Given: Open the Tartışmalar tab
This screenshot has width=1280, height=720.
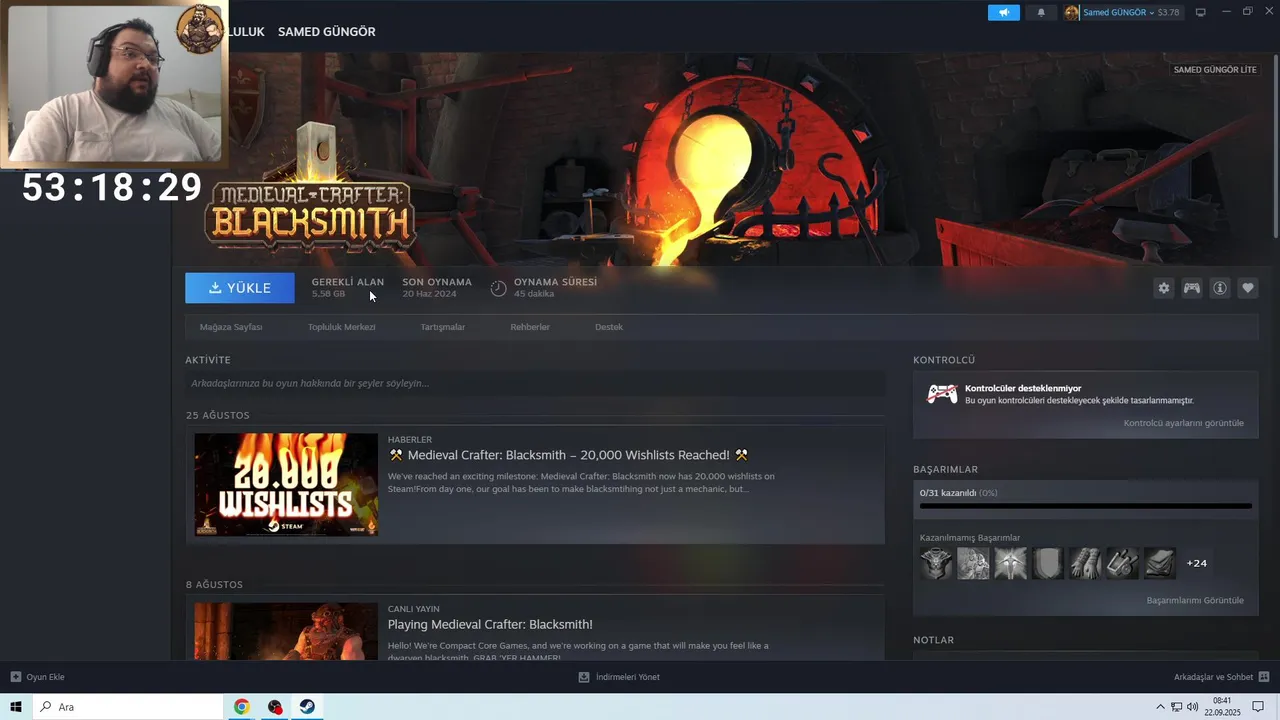Looking at the screenshot, I should [x=443, y=327].
